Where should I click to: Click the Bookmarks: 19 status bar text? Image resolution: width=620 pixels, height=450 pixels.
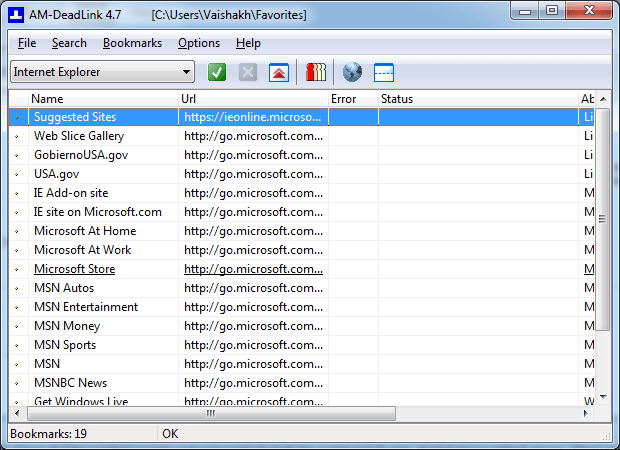coord(49,434)
